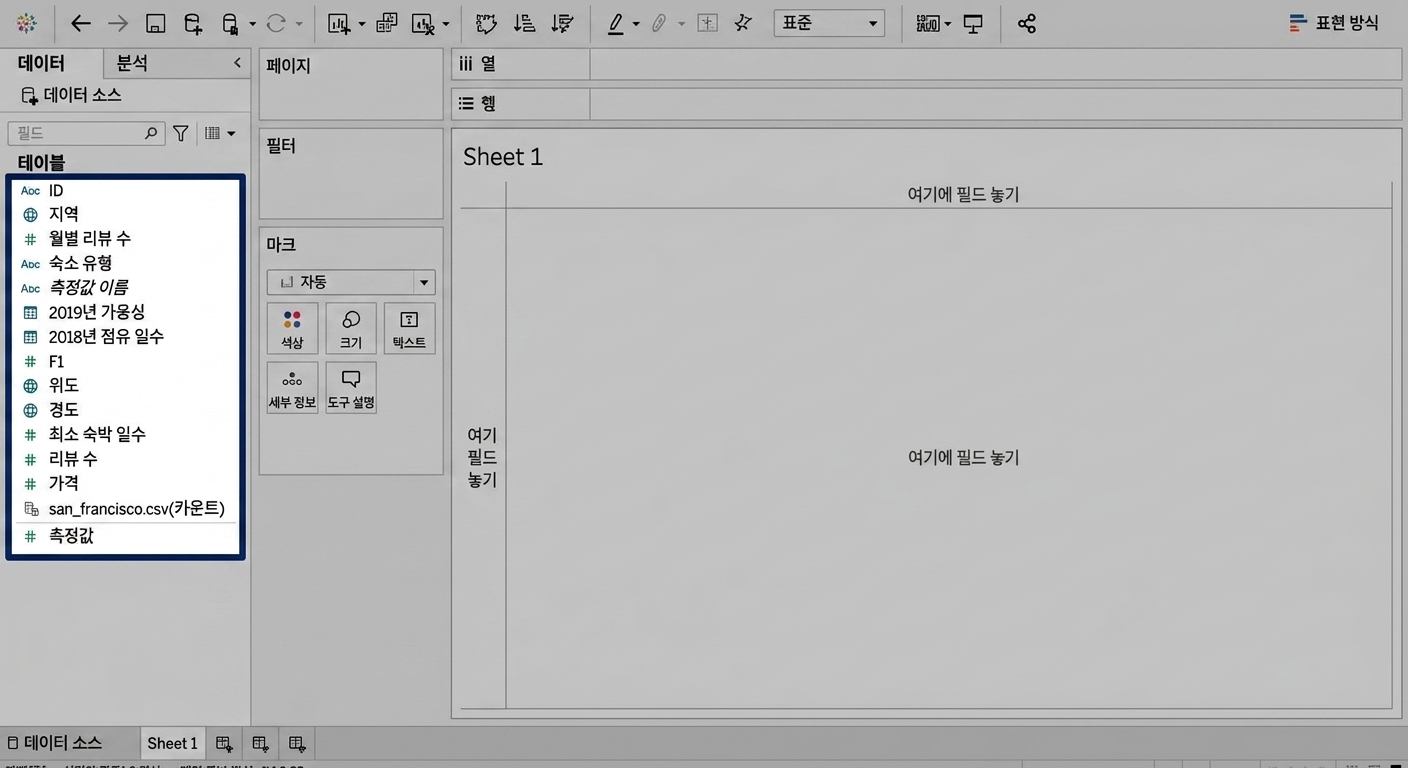Select the Sheet 1 tab
This screenshot has height=768, width=1408.
173,743
